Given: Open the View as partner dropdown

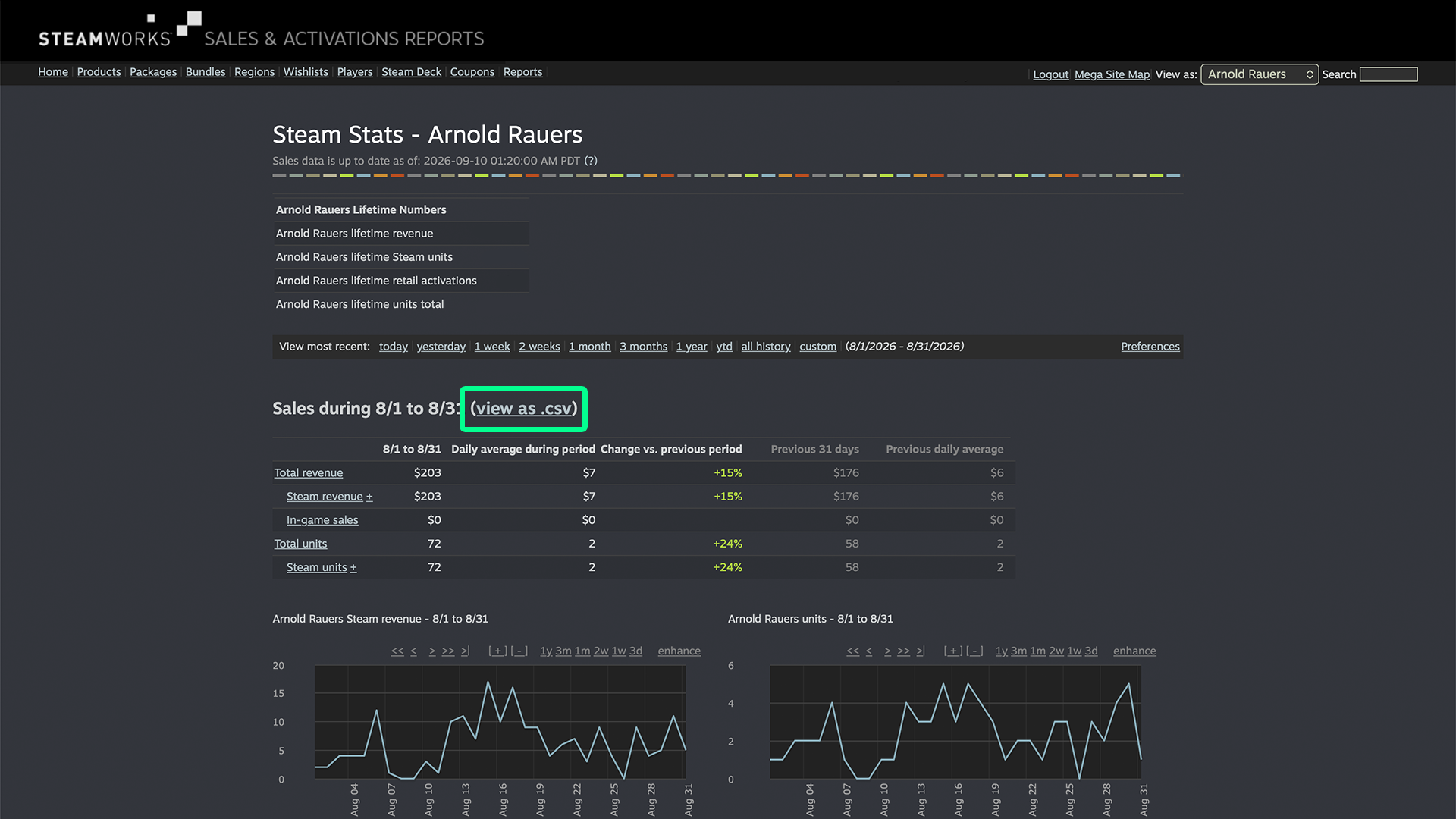Looking at the screenshot, I should tap(1260, 74).
